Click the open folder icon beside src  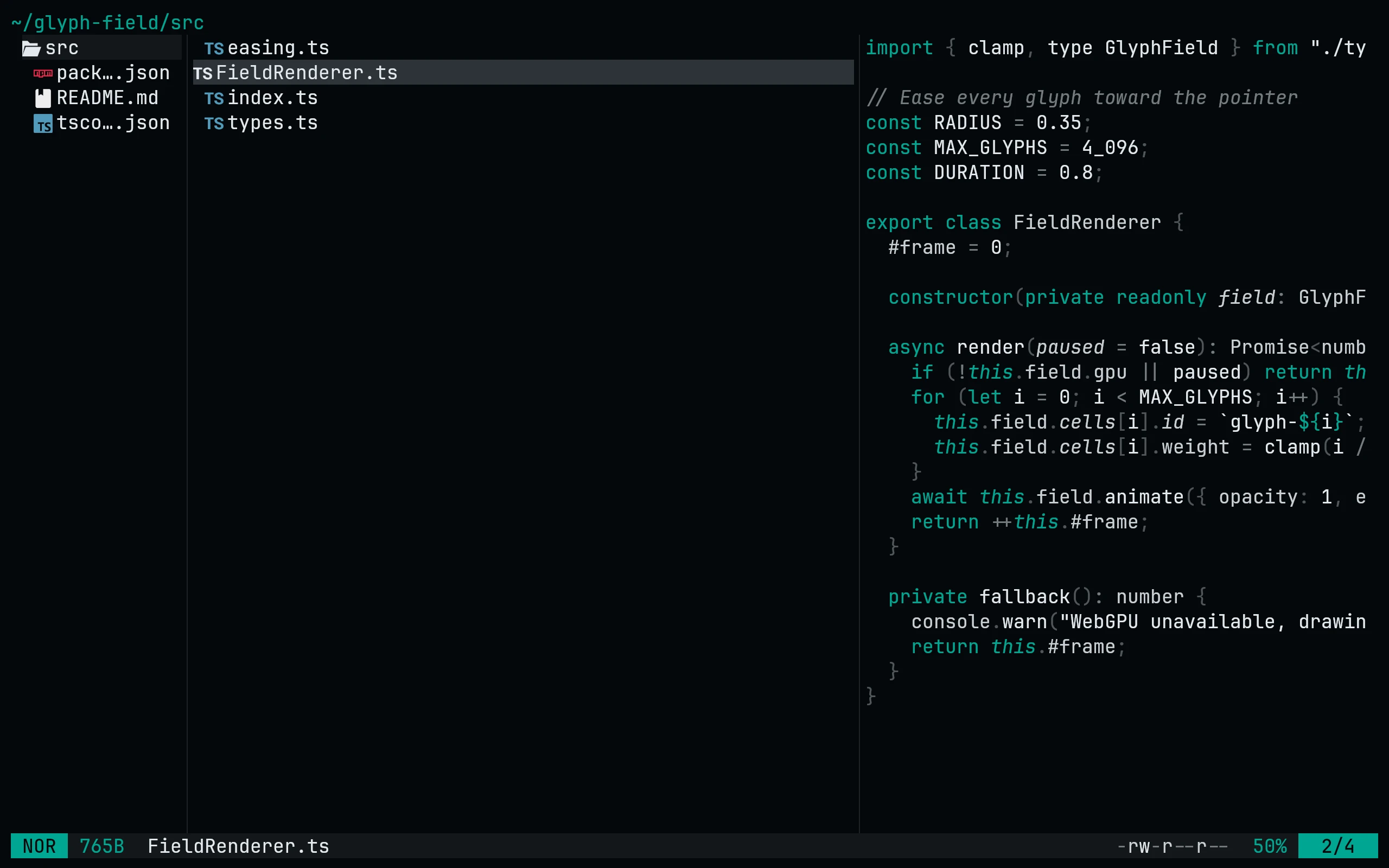point(31,49)
